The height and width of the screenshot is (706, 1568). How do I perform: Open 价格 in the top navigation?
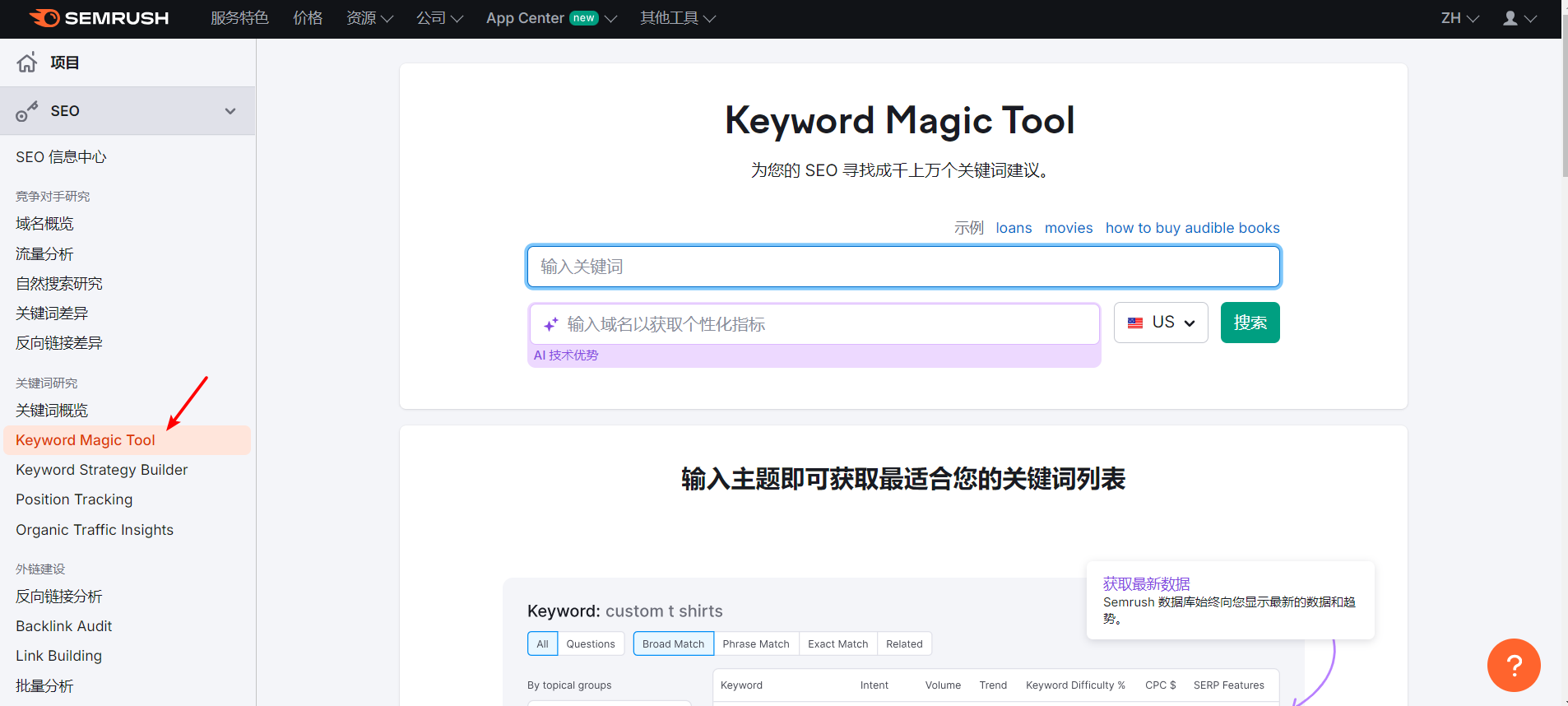[x=308, y=18]
